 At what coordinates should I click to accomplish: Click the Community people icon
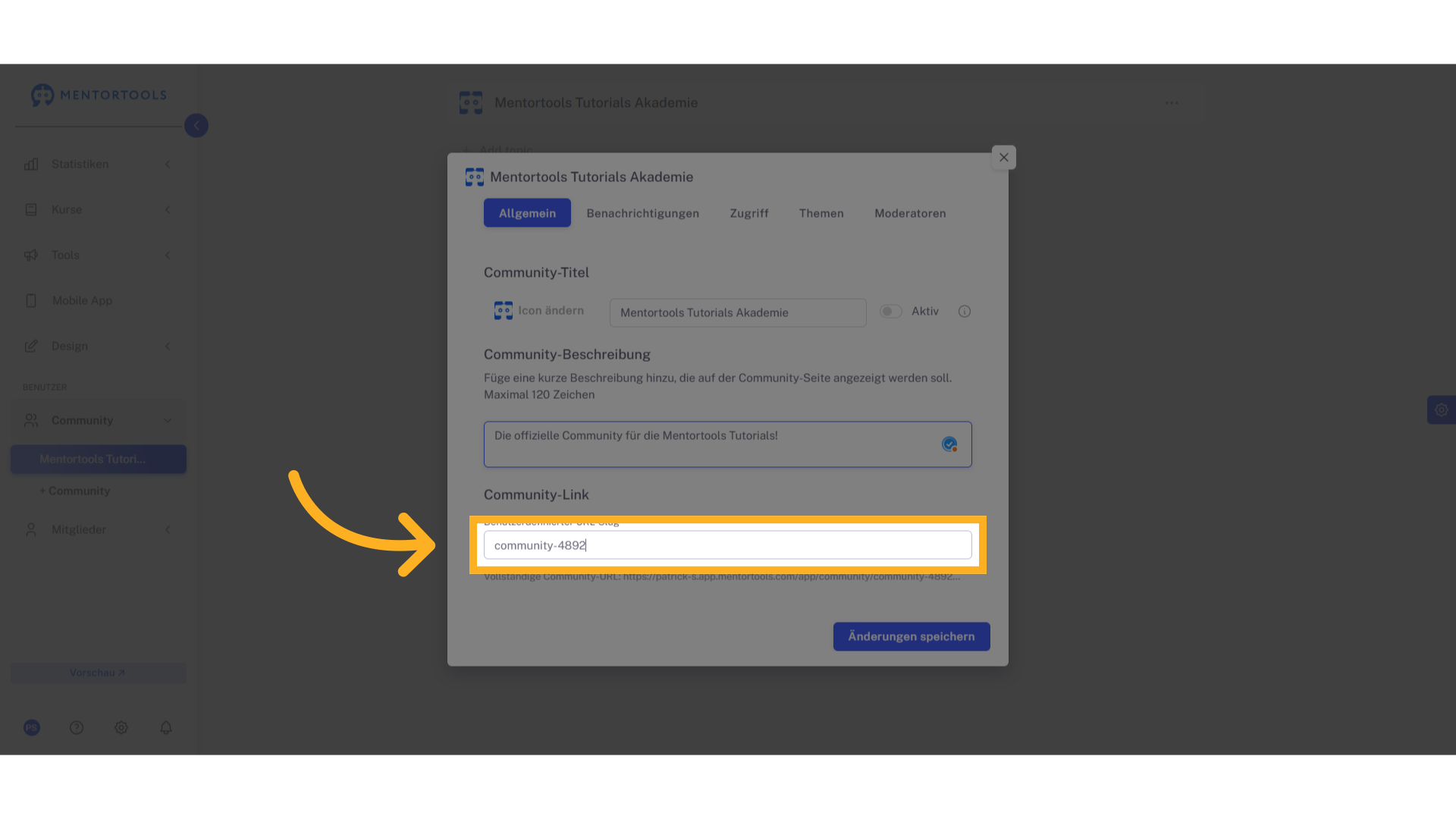(31, 420)
